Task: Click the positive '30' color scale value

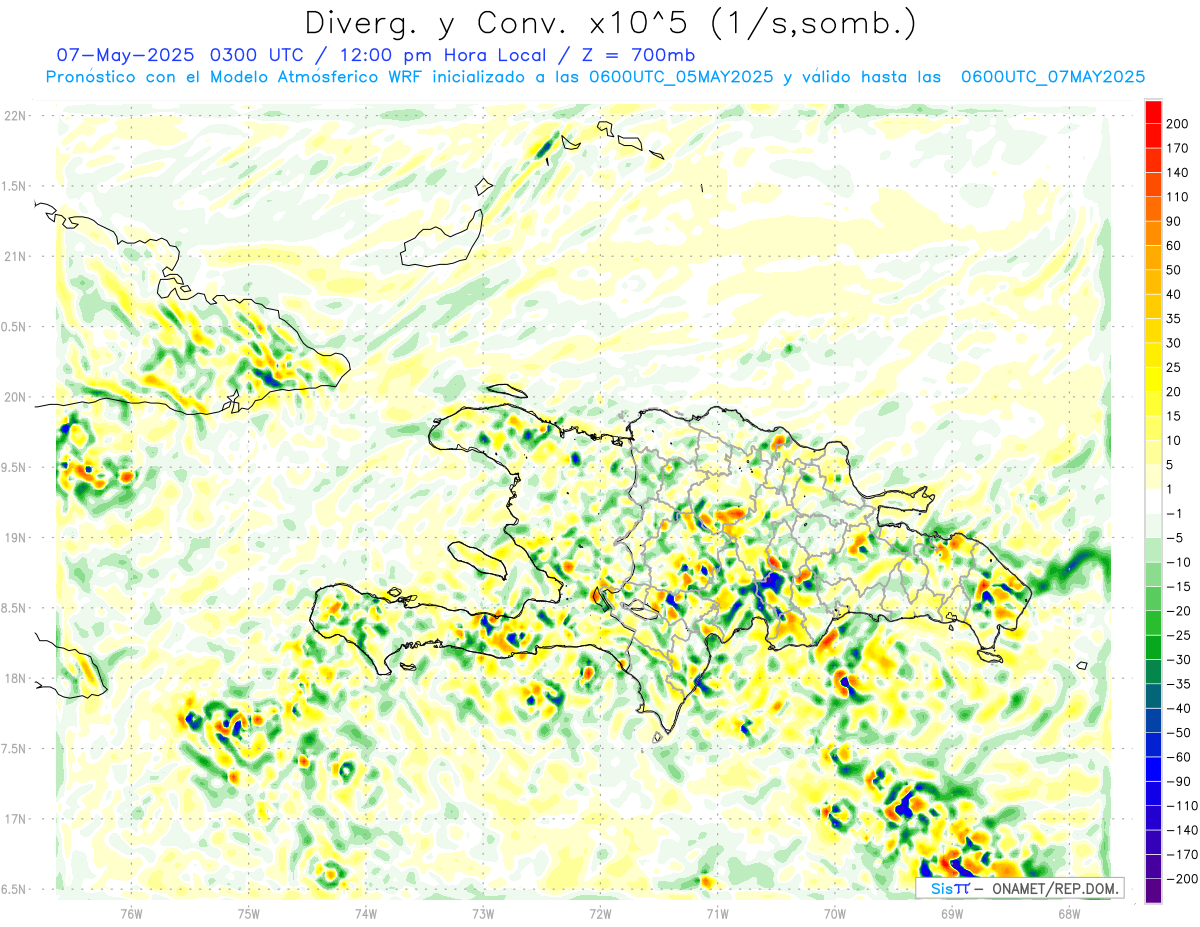Action: coord(1174,343)
